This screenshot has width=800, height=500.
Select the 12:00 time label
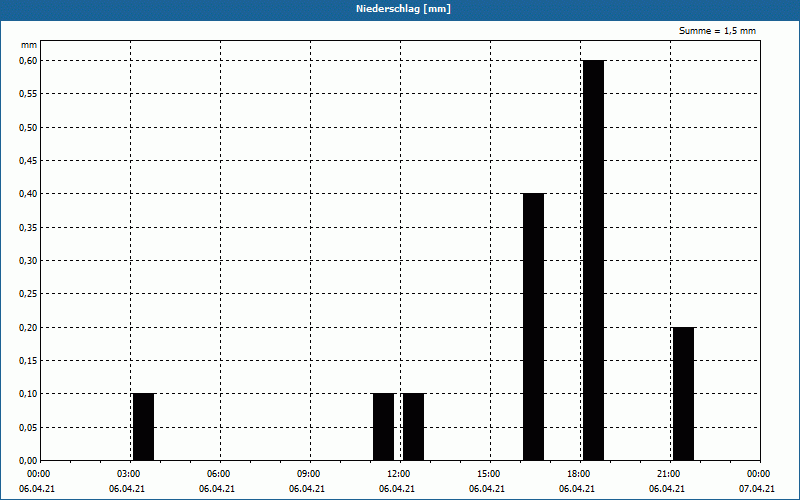point(399,474)
